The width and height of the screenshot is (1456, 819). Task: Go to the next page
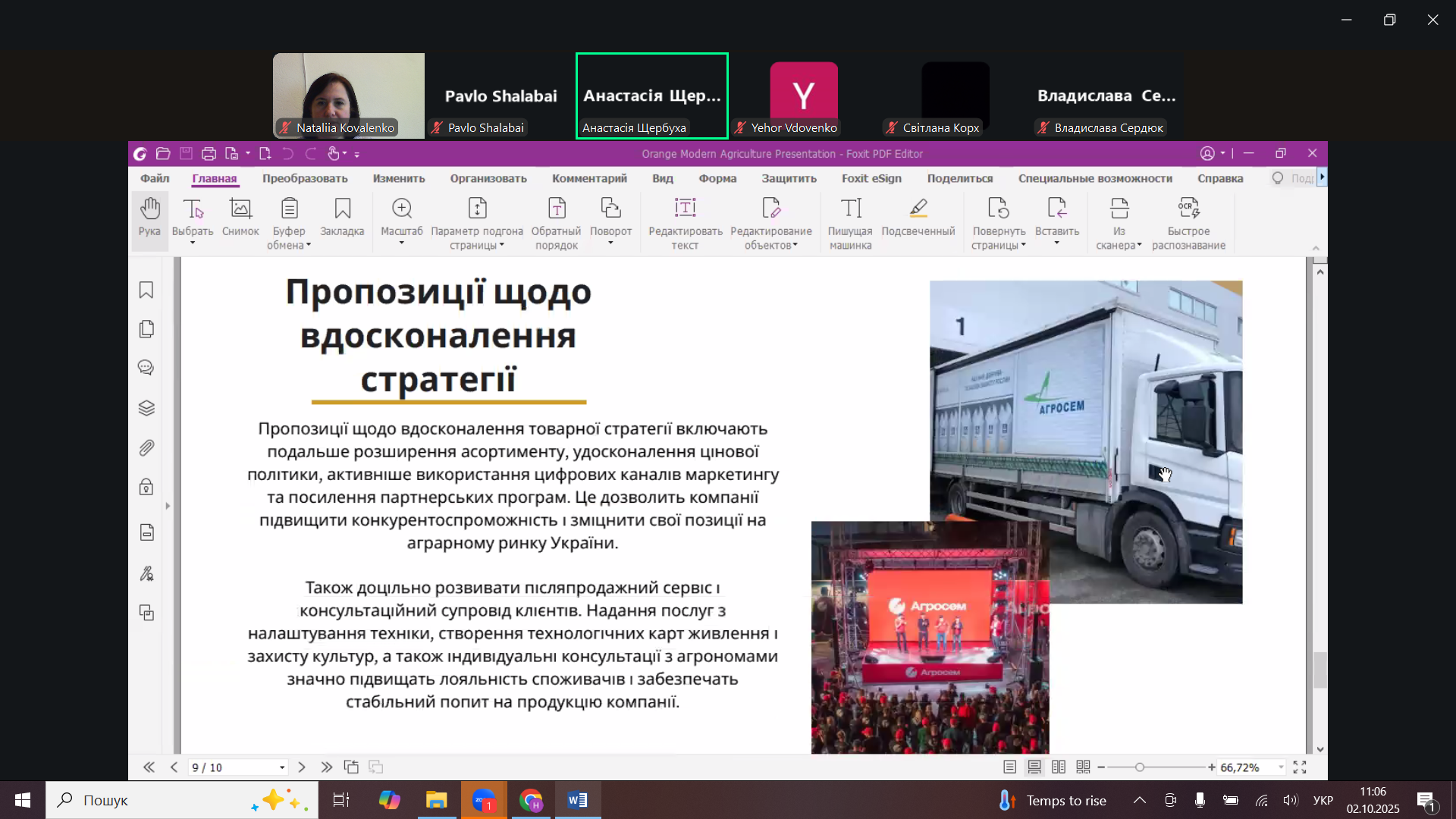302,767
